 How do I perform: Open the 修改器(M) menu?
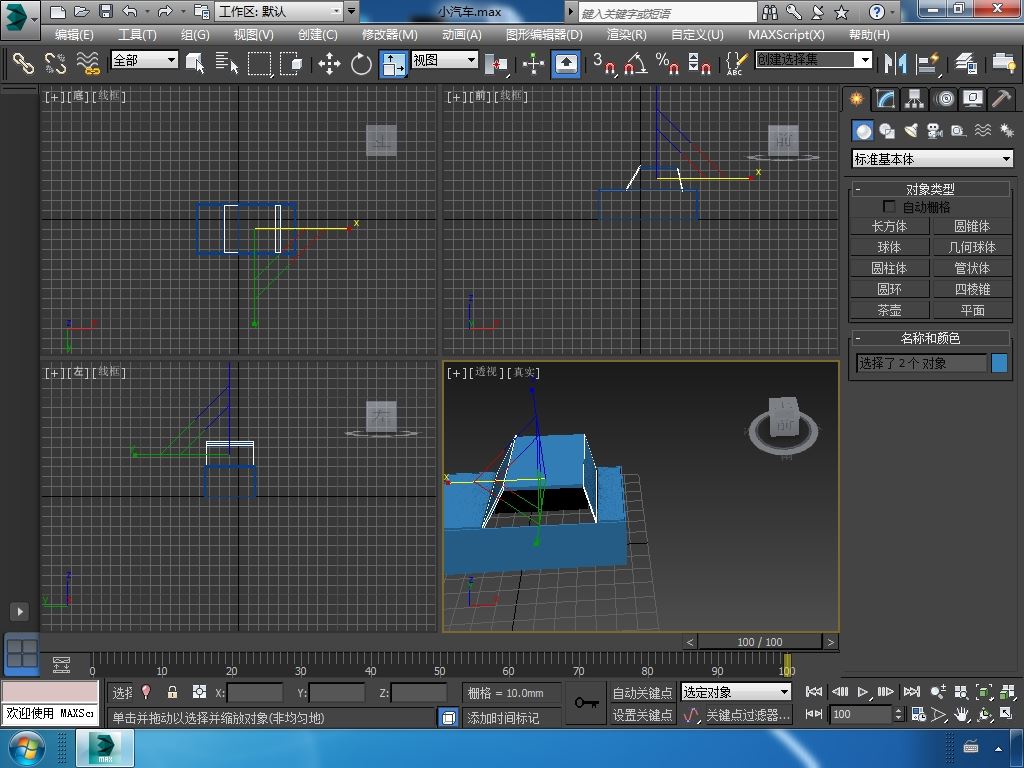(x=389, y=34)
